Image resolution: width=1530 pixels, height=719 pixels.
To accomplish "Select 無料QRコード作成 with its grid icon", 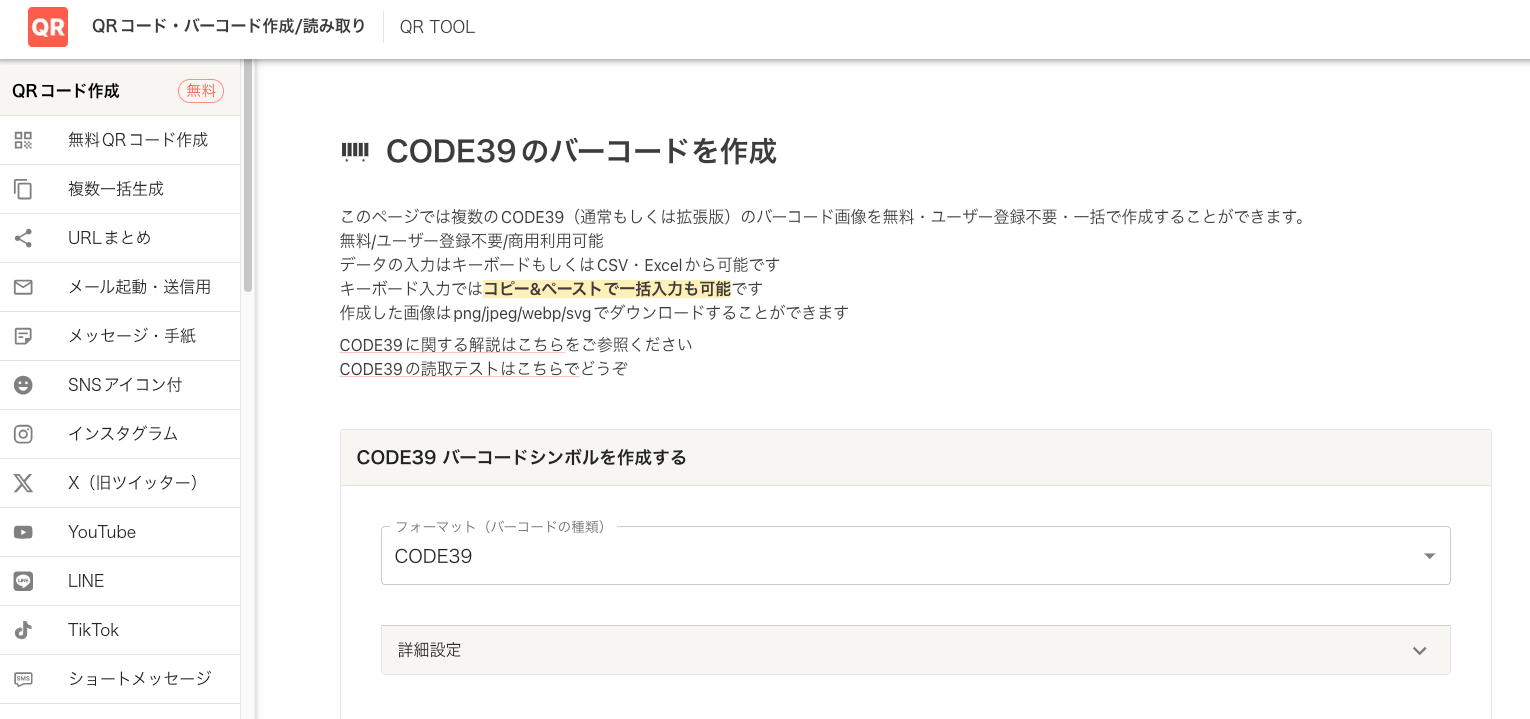I will [x=22, y=140].
